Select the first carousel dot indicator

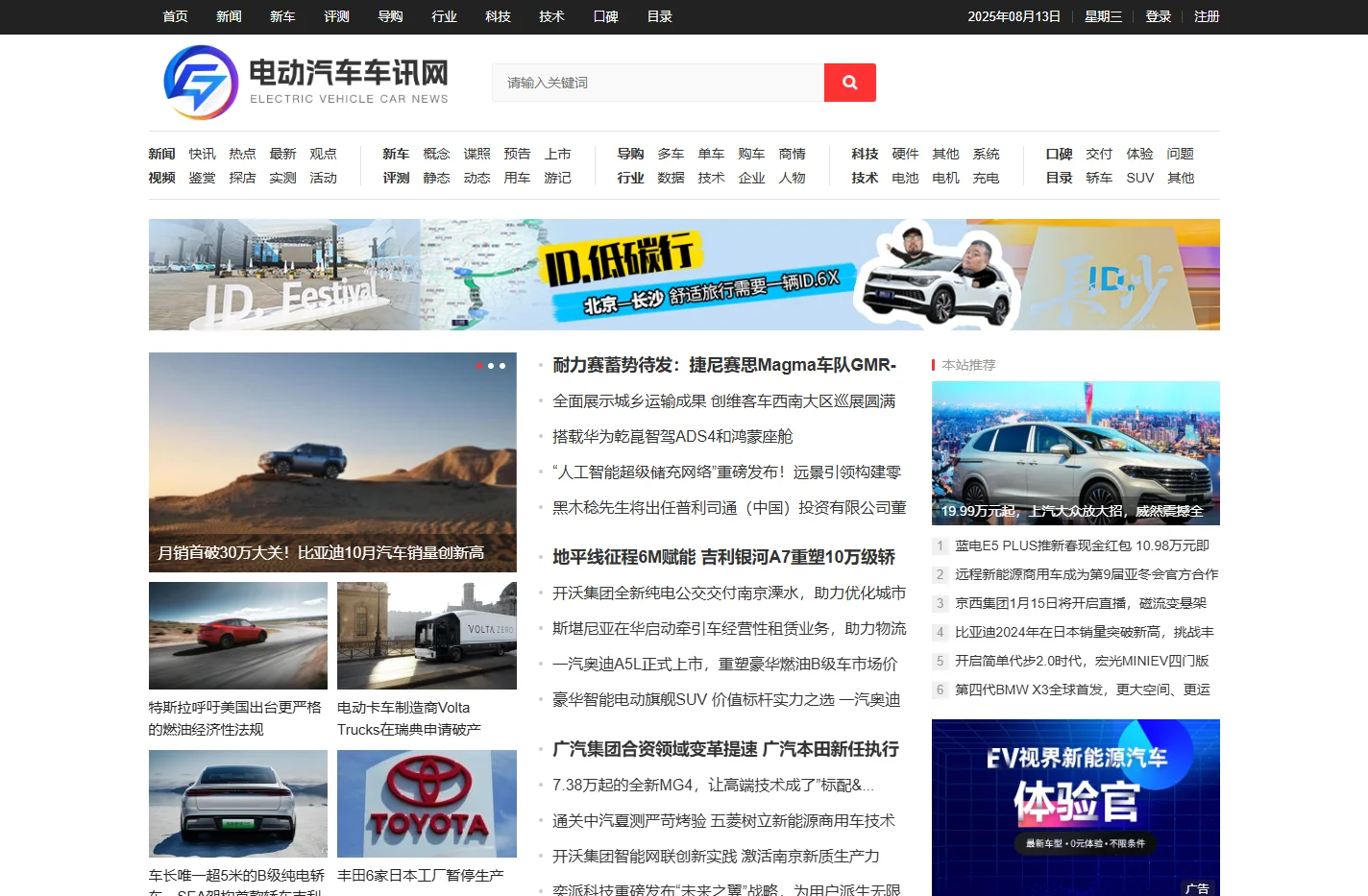[479, 366]
